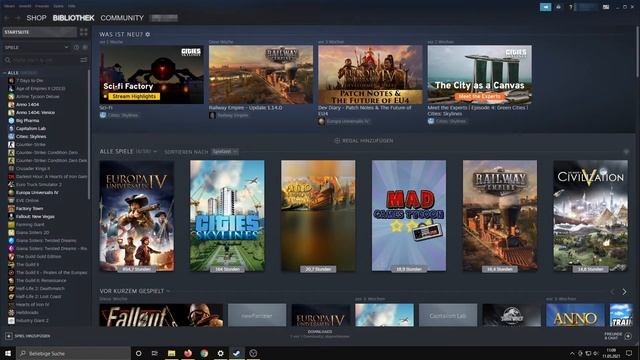640x360 pixels.
Task: Click the blue announcements icon in title bar
Action: [545, 7]
